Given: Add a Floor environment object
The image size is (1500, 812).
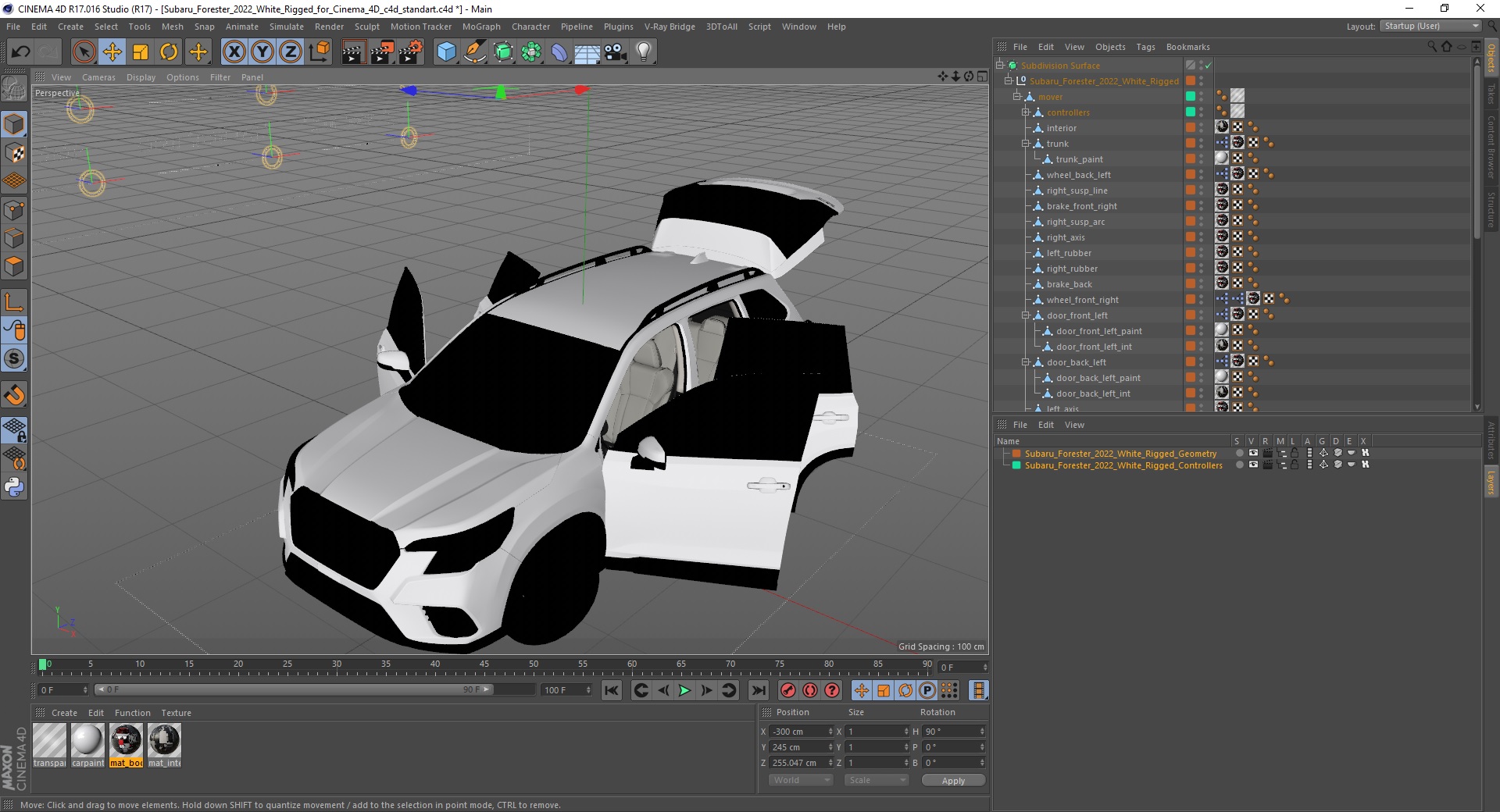Looking at the screenshot, I should [x=587, y=52].
